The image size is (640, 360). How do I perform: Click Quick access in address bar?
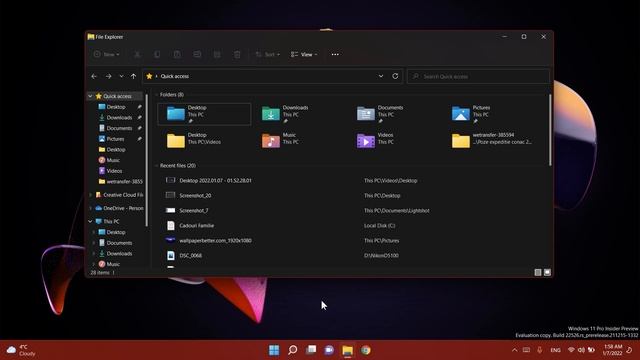pyautogui.click(x=175, y=76)
